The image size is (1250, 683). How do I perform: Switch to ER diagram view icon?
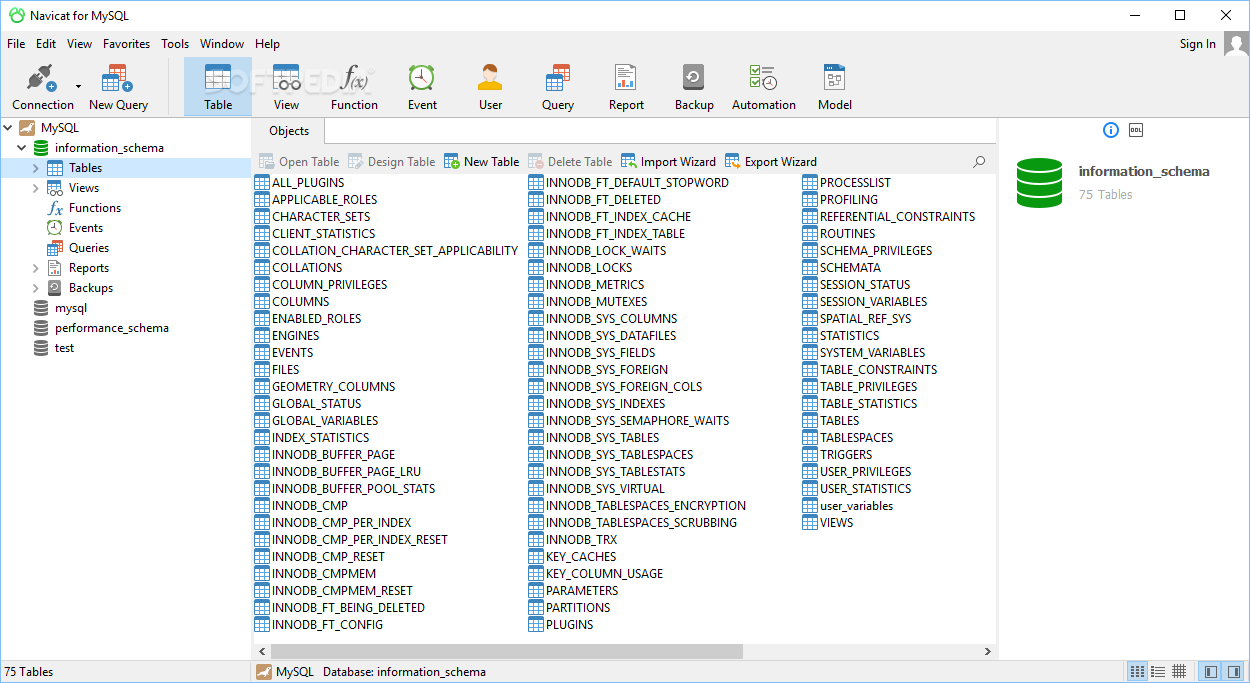pyautogui.click(x=1179, y=671)
